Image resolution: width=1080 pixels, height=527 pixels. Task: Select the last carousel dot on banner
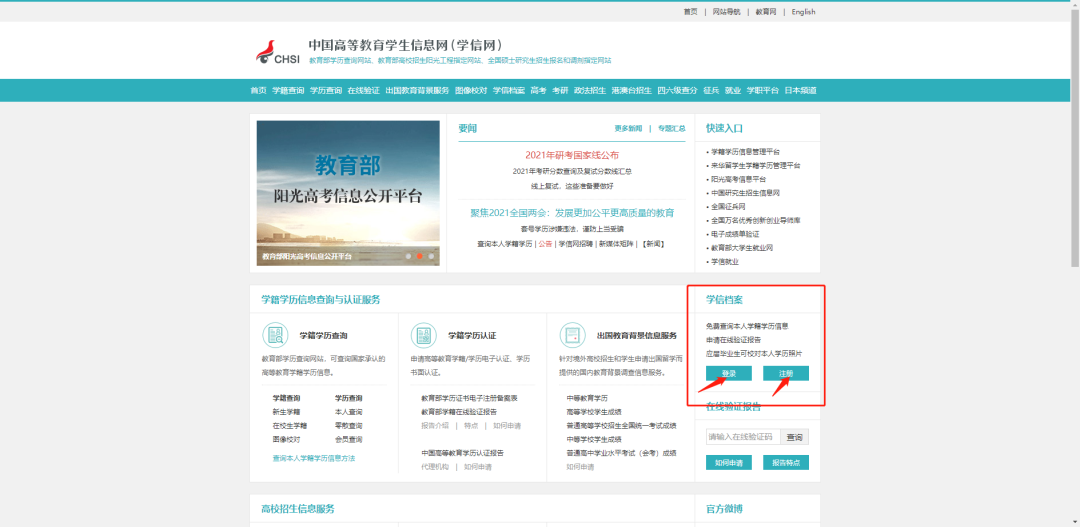pos(431,256)
